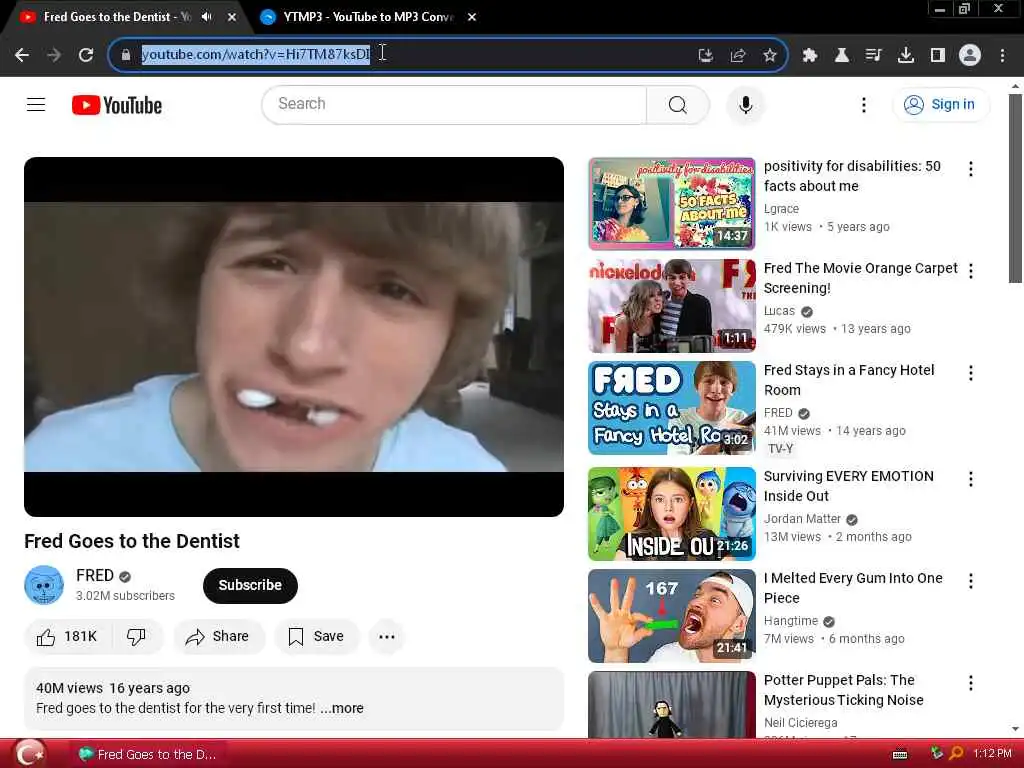
Task: Open the Extensions puzzle icon
Action: pos(810,56)
